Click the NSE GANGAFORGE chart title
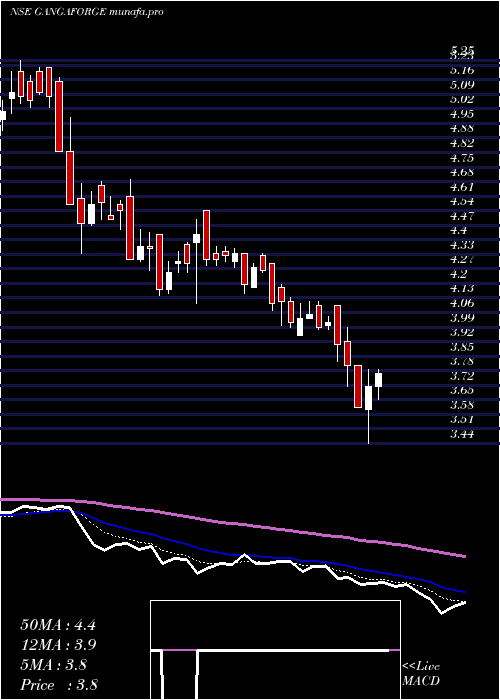 86,12
